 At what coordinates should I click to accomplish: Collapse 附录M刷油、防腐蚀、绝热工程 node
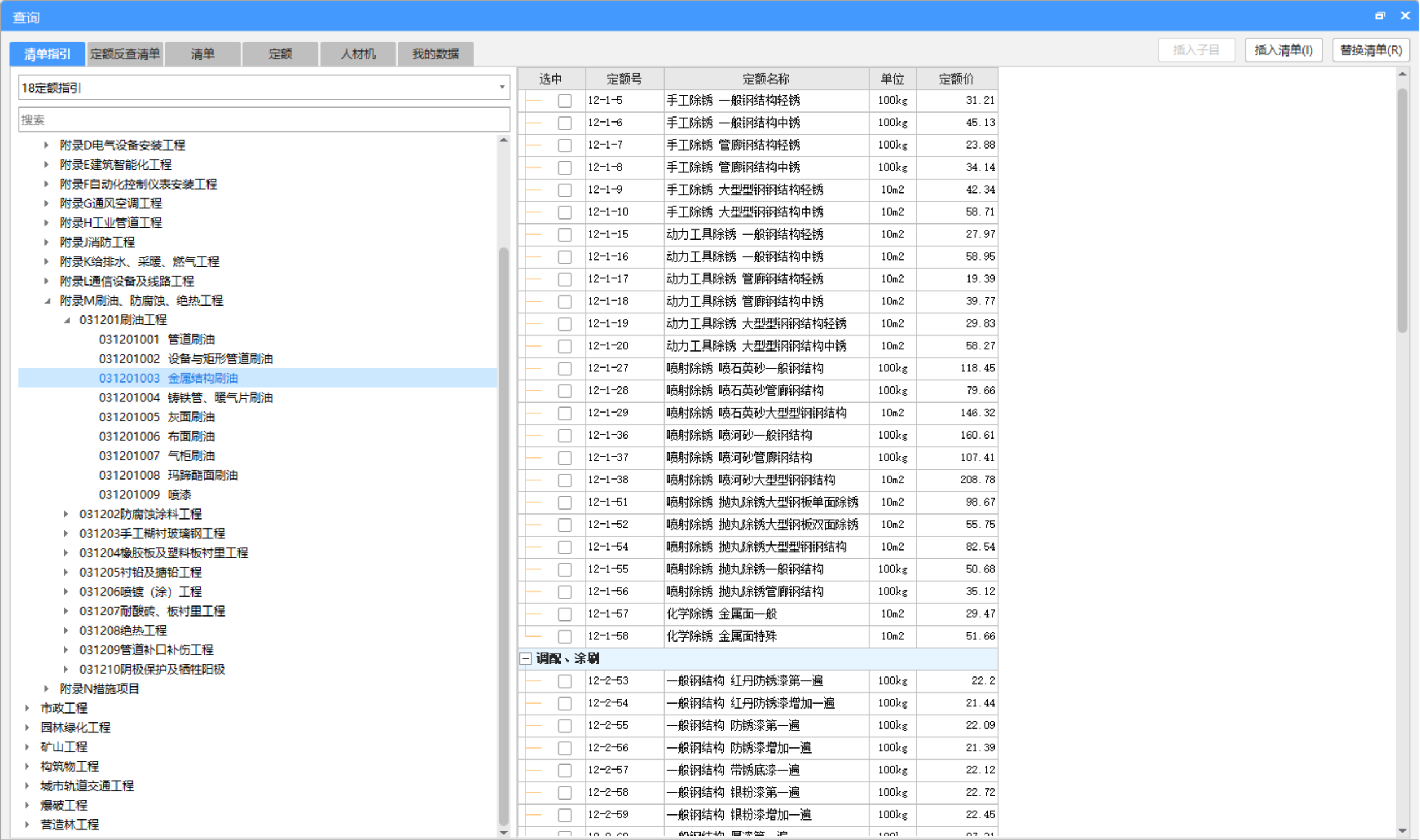point(48,301)
